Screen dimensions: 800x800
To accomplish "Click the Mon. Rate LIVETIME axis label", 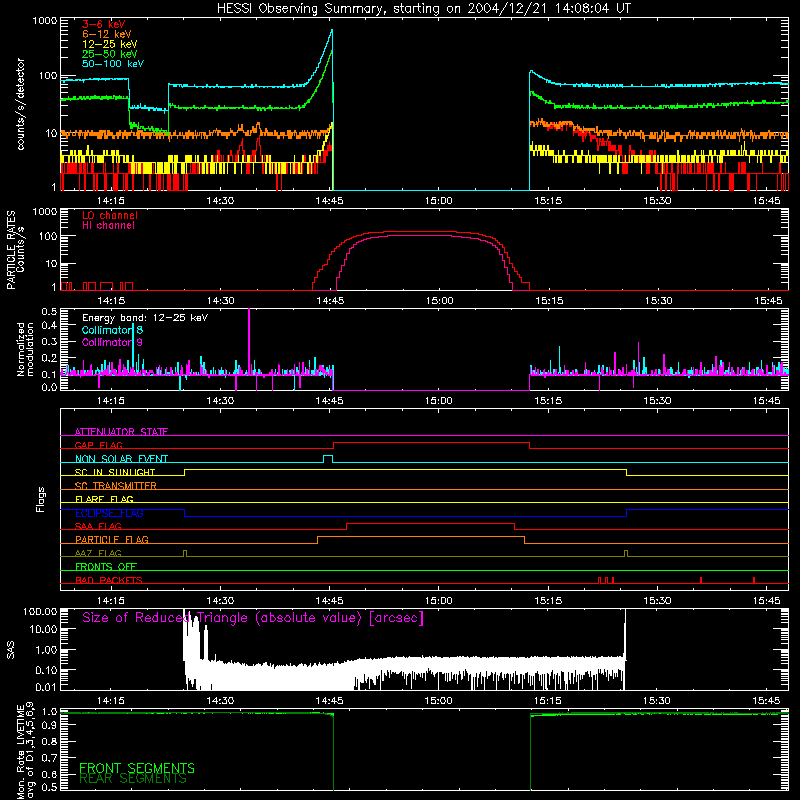I will click(21, 752).
